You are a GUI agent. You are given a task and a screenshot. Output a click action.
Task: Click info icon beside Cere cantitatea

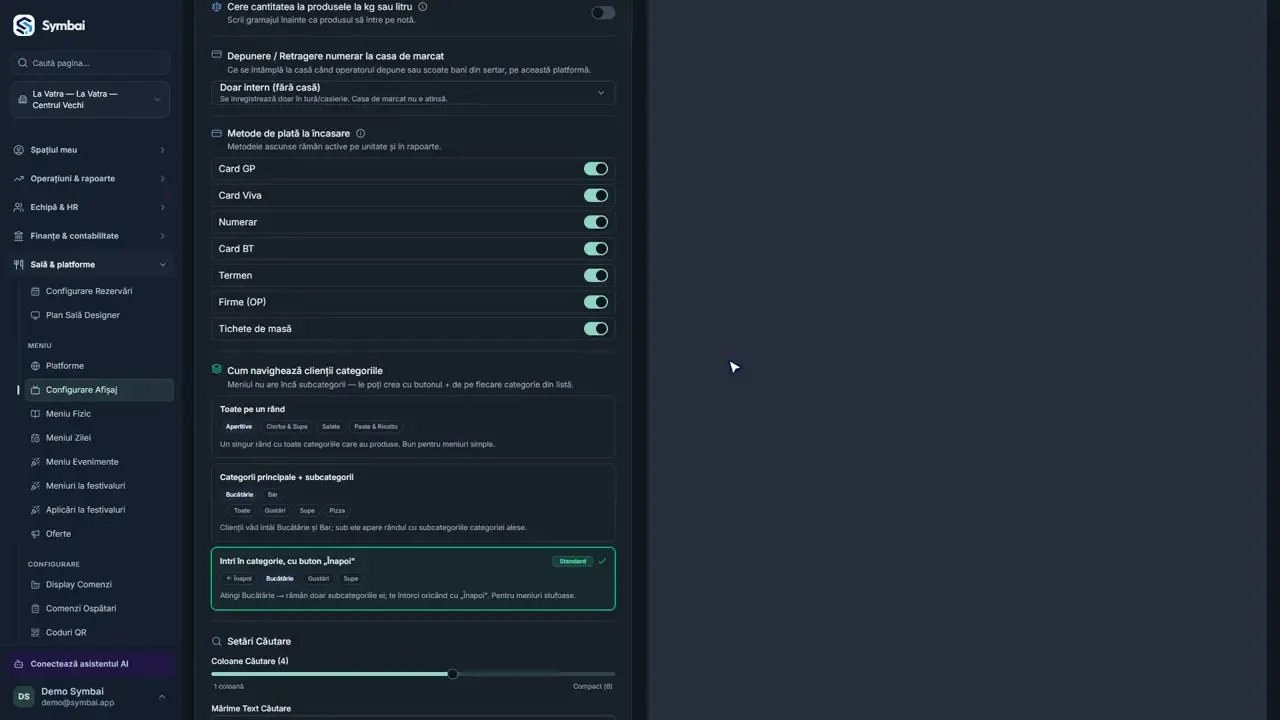[x=422, y=6]
